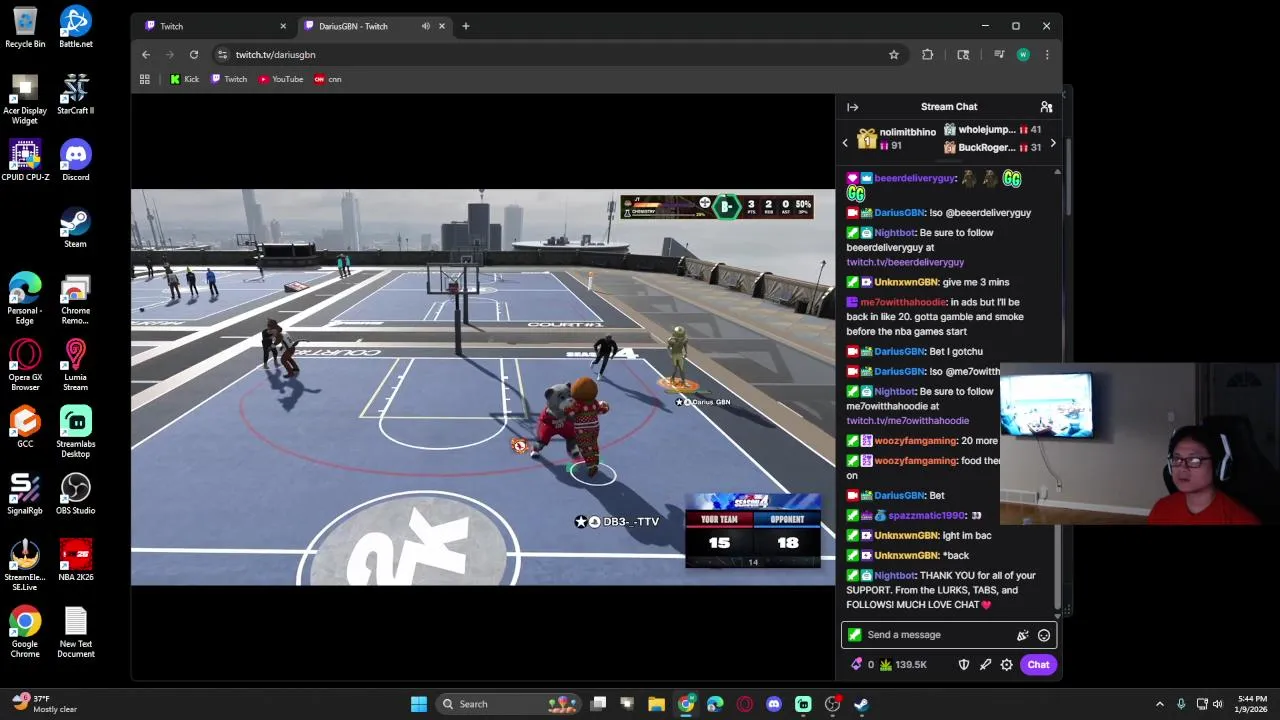Mute the DariusGBN tab audio
The width and height of the screenshot is (1280, 720).
coord(426,26)
